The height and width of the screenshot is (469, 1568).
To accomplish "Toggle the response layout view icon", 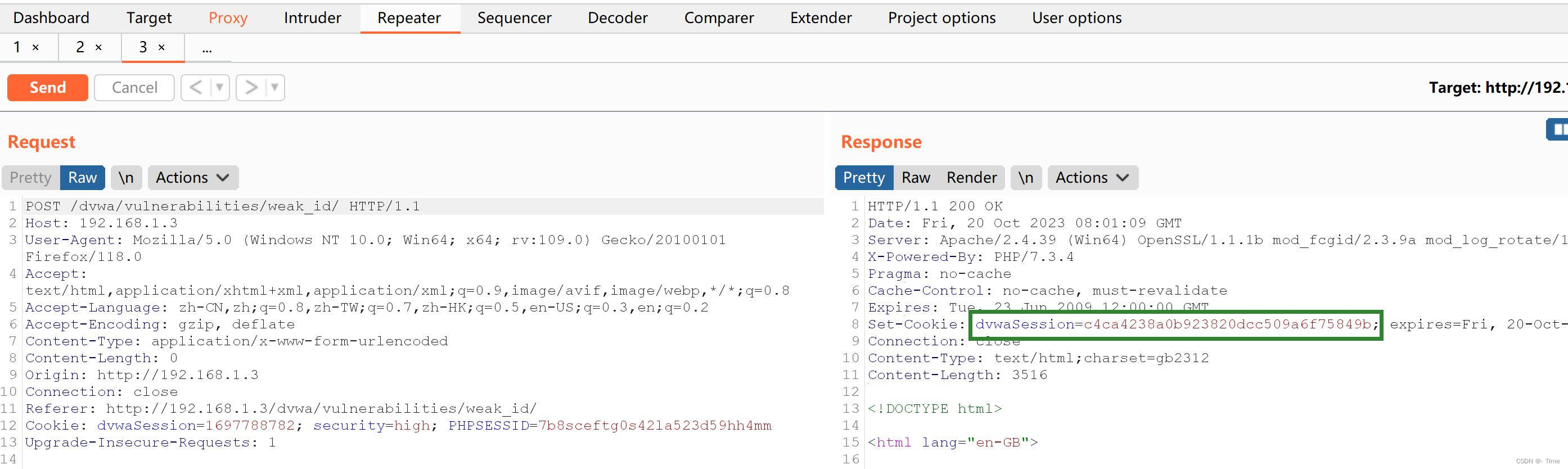I will [1558, 129].
